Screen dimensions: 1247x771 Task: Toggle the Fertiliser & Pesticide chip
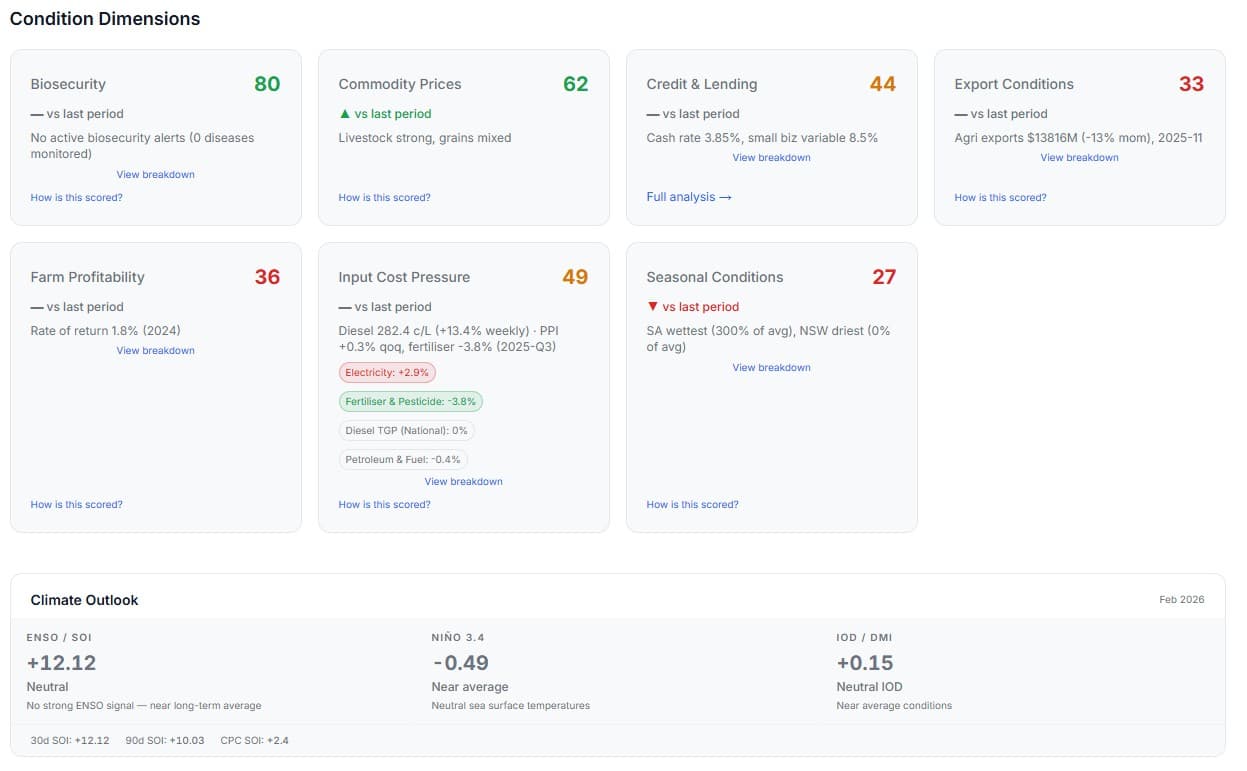click(x=410, y=401)
